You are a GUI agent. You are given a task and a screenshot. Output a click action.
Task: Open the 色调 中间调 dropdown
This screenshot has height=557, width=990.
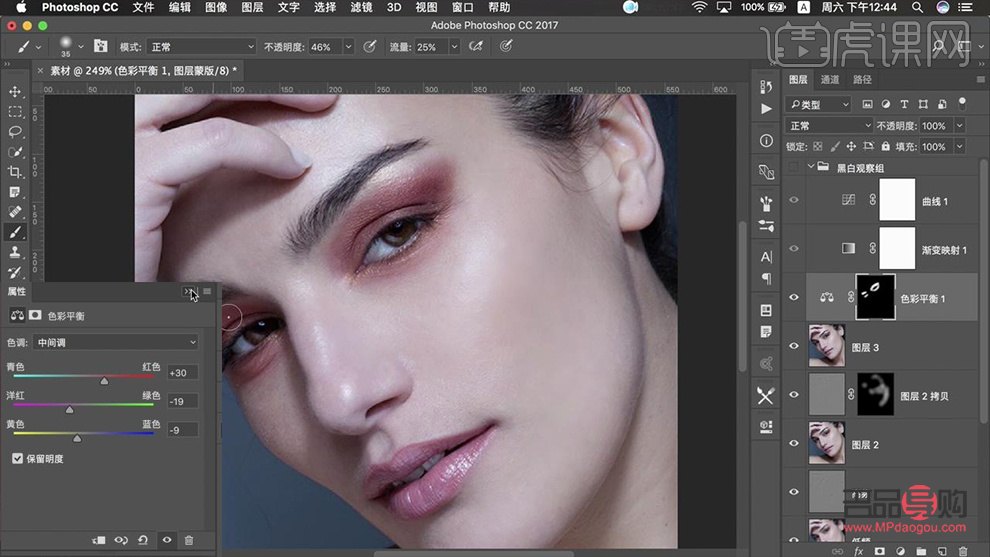pos(115,342)
